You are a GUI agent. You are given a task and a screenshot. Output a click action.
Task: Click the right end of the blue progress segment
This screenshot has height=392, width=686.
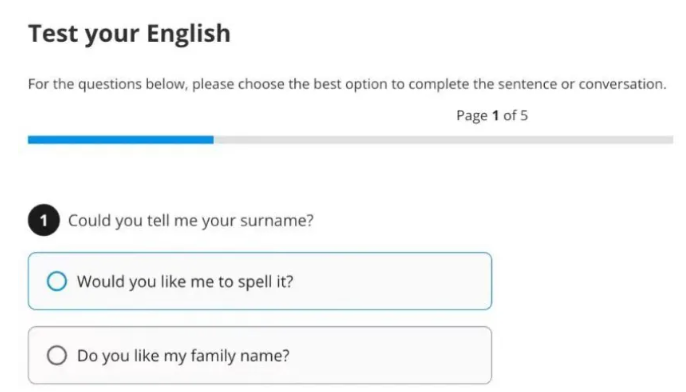[x=211, y=140]
